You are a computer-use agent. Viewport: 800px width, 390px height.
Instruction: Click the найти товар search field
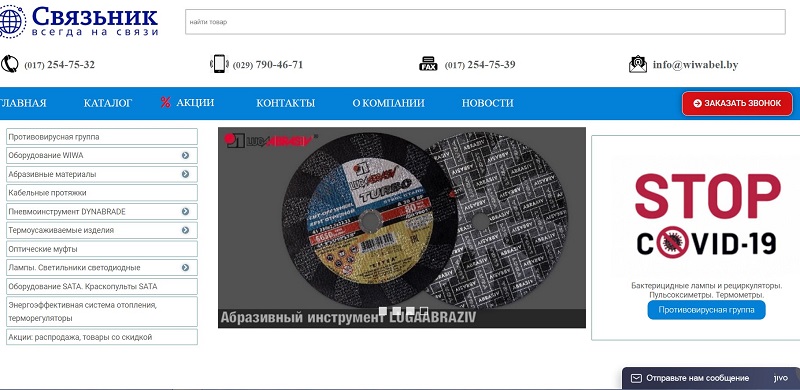coord(485,22)
